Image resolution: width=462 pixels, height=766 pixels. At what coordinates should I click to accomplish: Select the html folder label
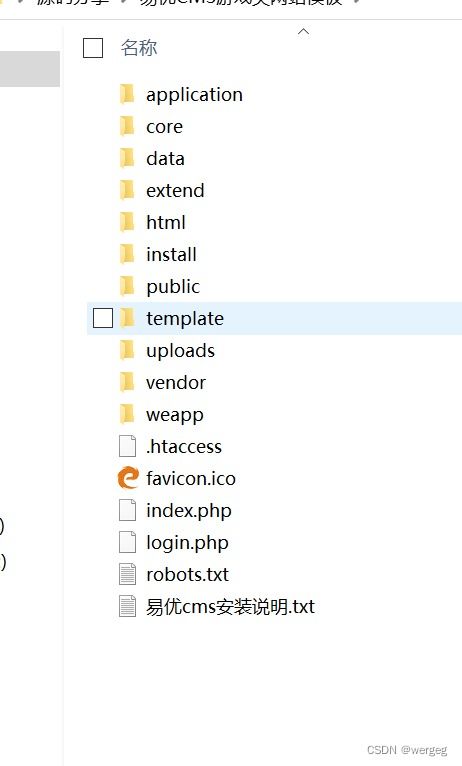click(166, 223)
